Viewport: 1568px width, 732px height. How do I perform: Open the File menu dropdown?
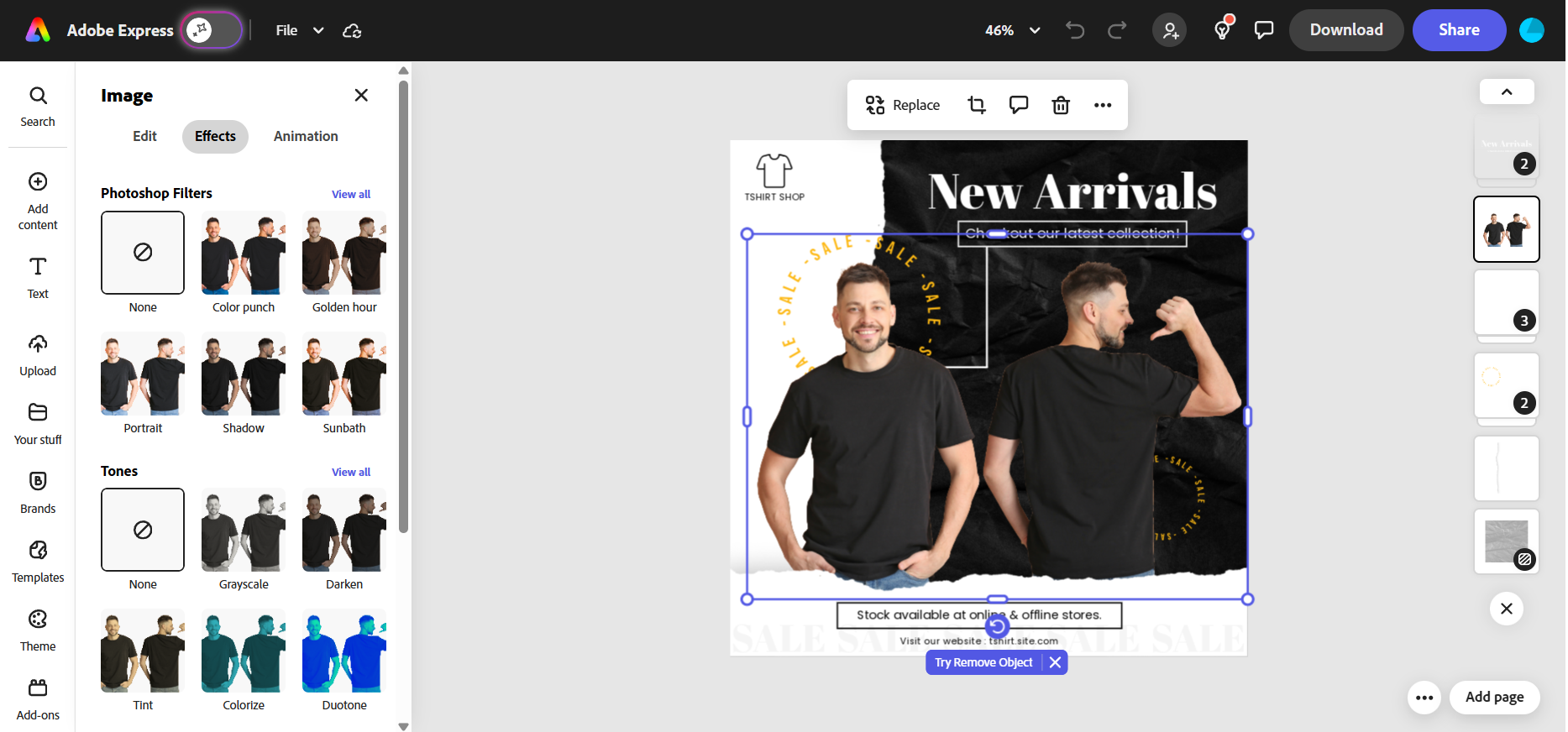tap(299, 30)
